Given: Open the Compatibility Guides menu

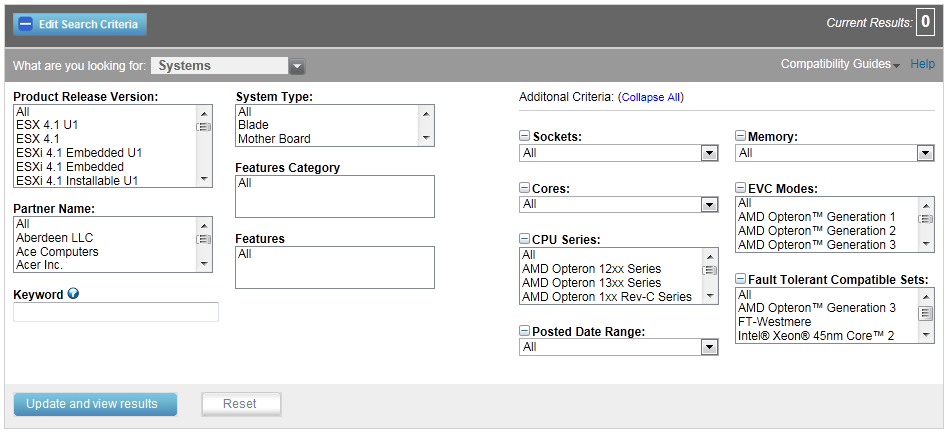Looking at the screenshot, I should (840, 64).
